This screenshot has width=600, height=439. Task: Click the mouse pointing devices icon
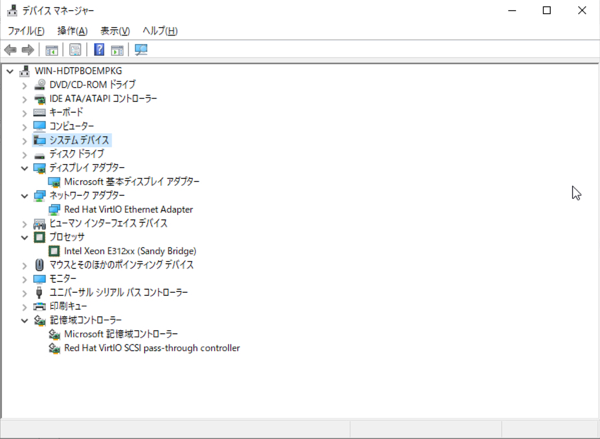[x=39, y=265]
